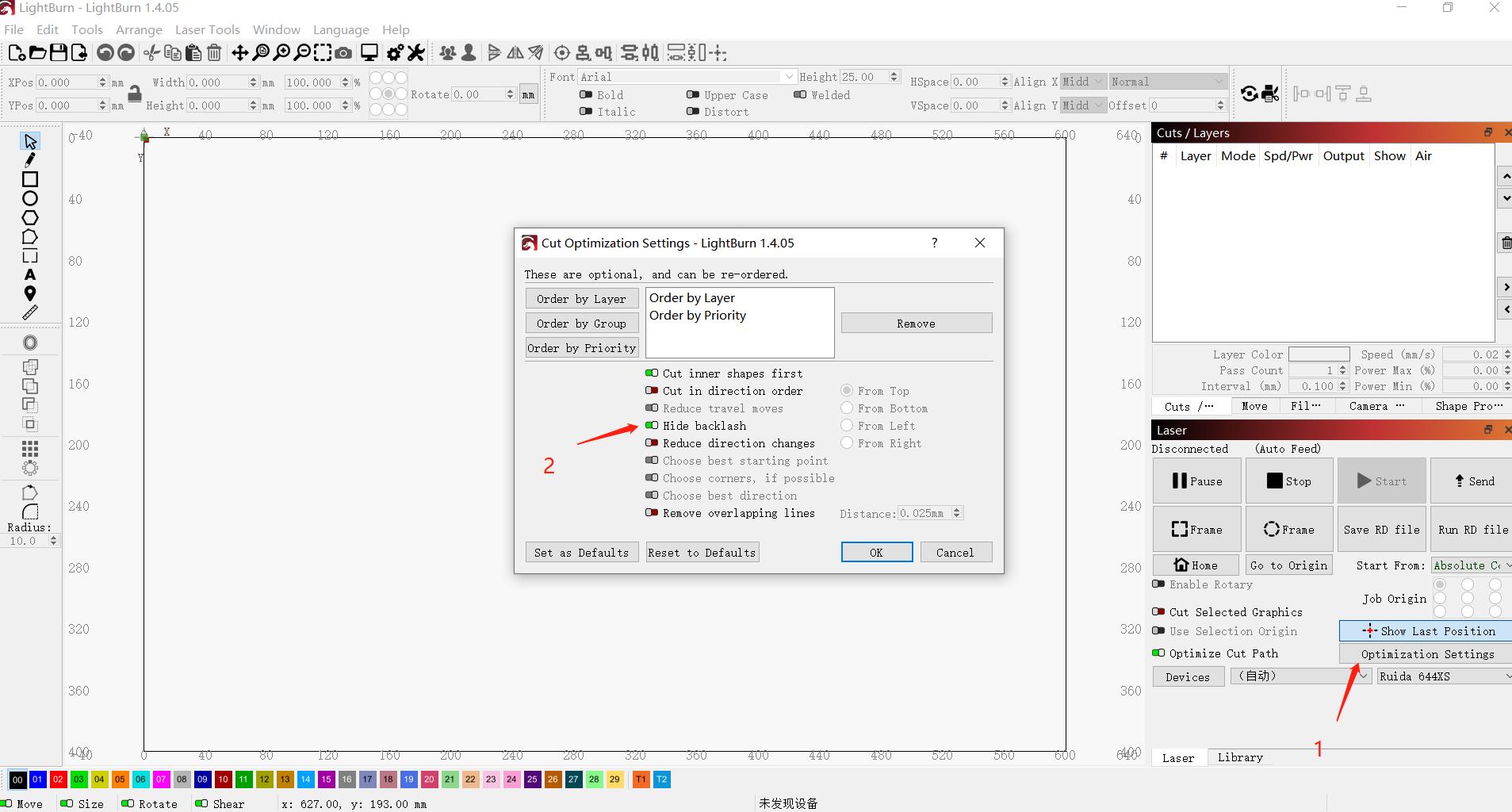This screenshot has height=812, width=1512.
Task: Open Settings with the gears icon
Action: 395,53
